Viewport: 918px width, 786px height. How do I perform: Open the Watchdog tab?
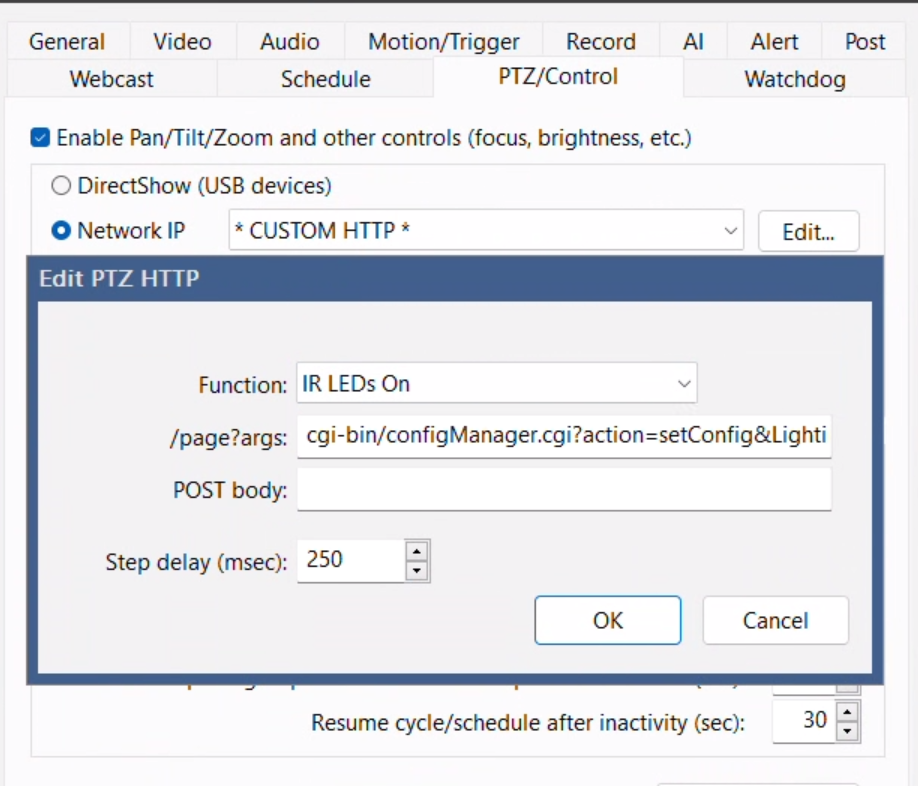794,79
